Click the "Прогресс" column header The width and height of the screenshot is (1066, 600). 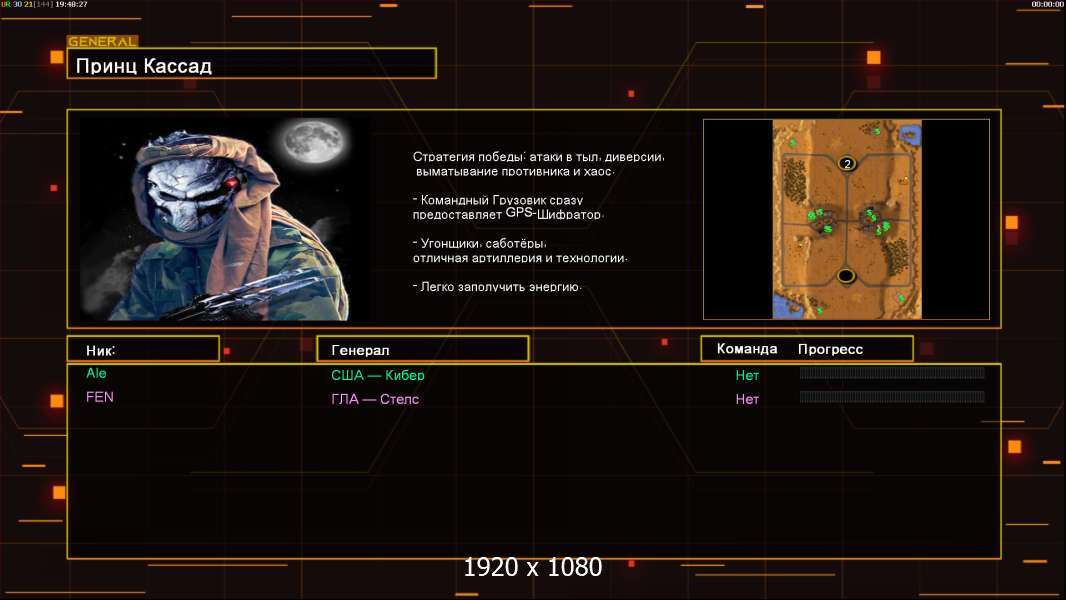(830, 349)
